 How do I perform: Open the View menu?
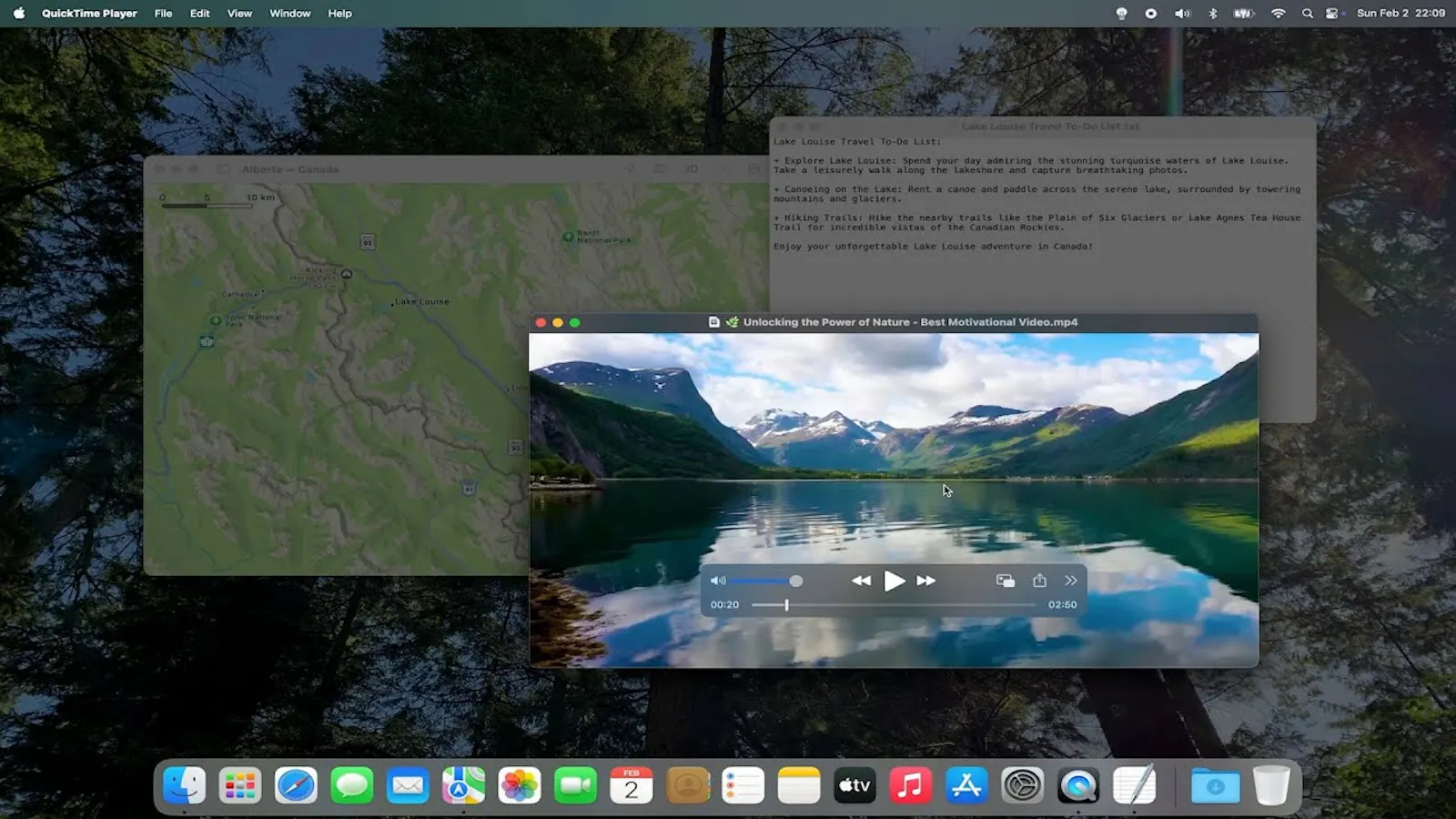point(239,13)
